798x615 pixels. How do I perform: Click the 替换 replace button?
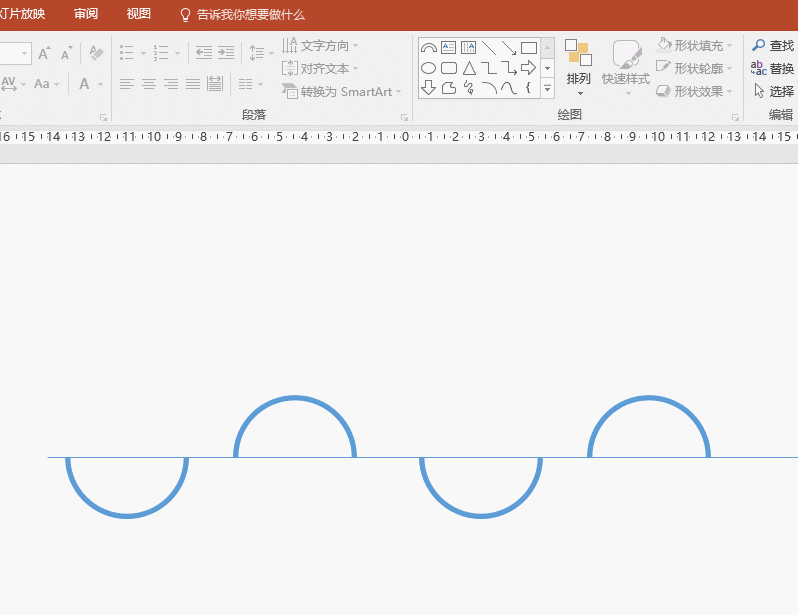tap(774, 68)
